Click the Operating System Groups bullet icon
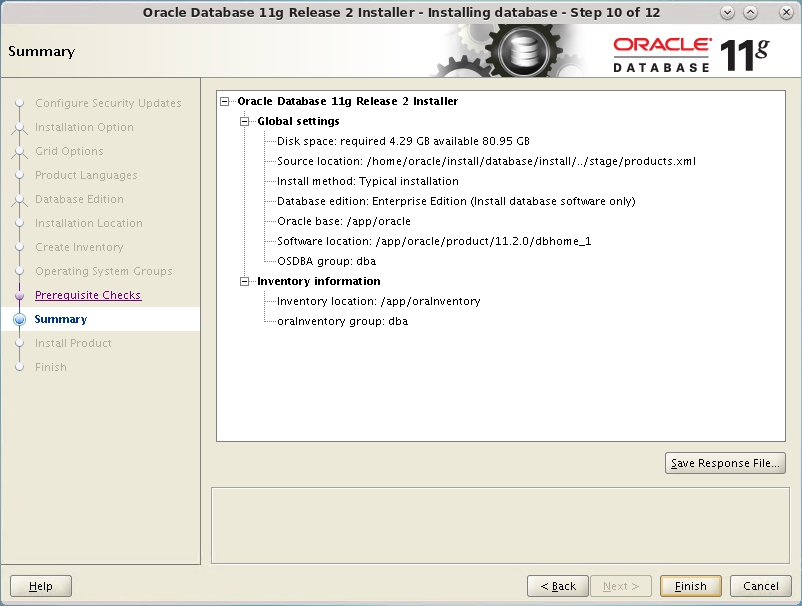This screenshot has height=606, width=802. pos(19,272)
